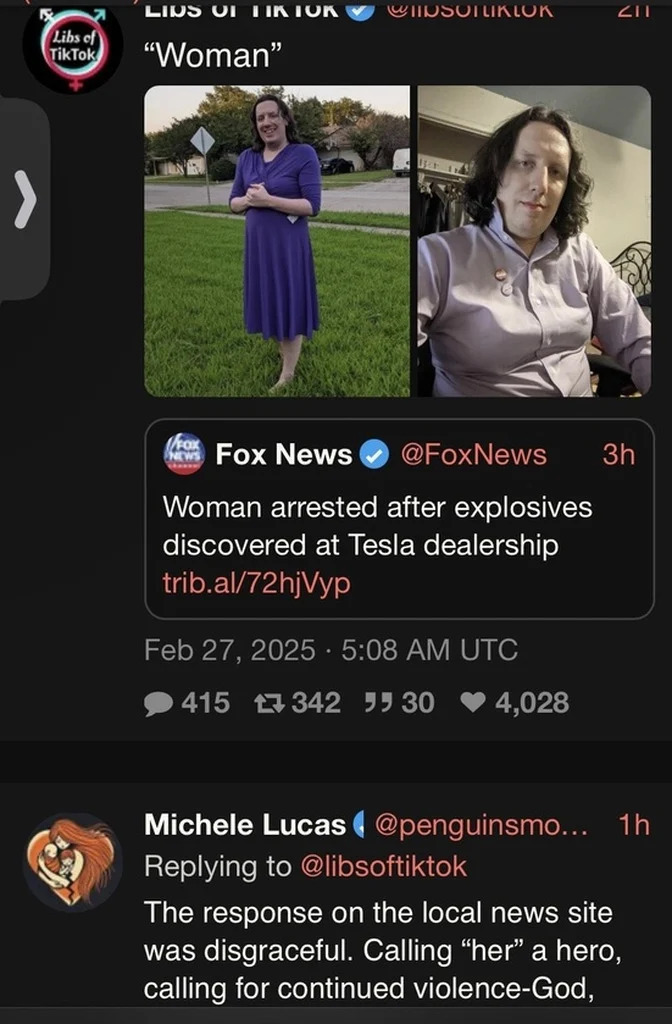Tap the Michele Lucas display name
This screenshot has width=672, height=1024.
pos(245,825)
